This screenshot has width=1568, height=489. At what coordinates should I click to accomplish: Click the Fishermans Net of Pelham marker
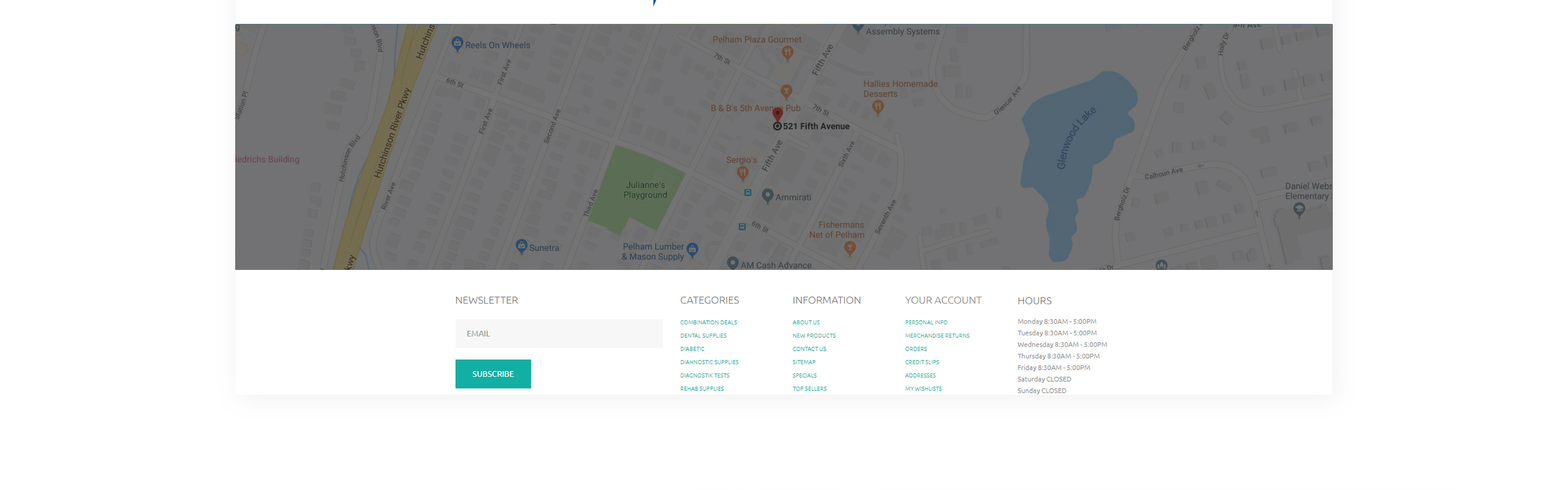click(x=849, y=248)
